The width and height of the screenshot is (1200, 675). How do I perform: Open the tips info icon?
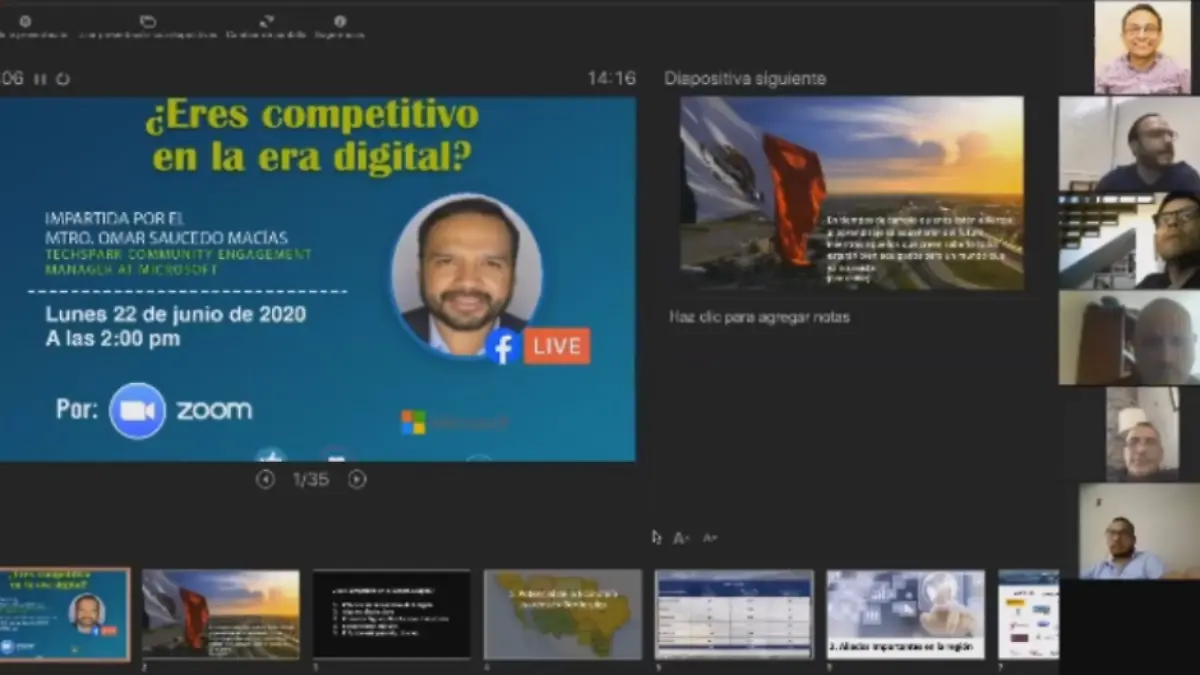click(340, 21)
